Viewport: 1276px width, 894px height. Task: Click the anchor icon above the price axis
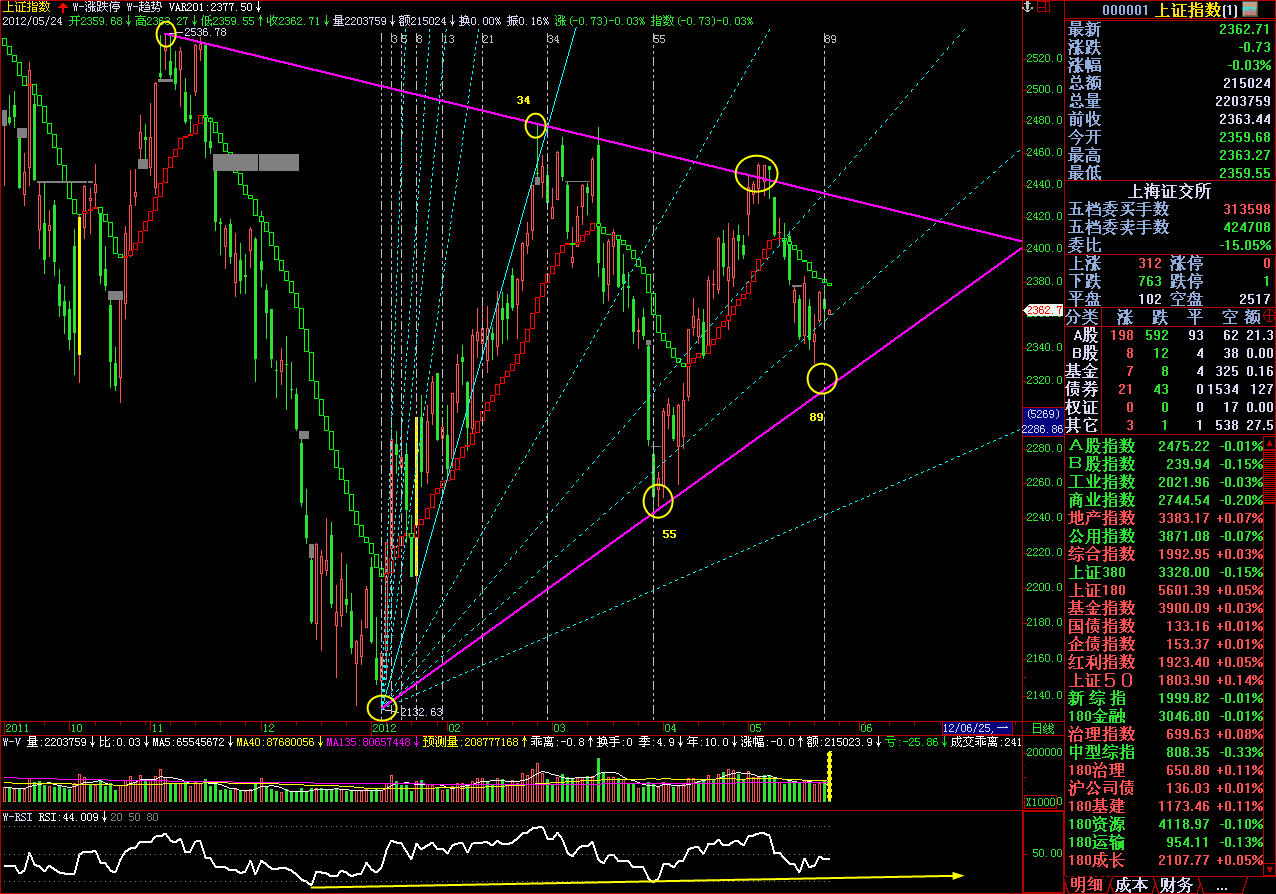1025,8
